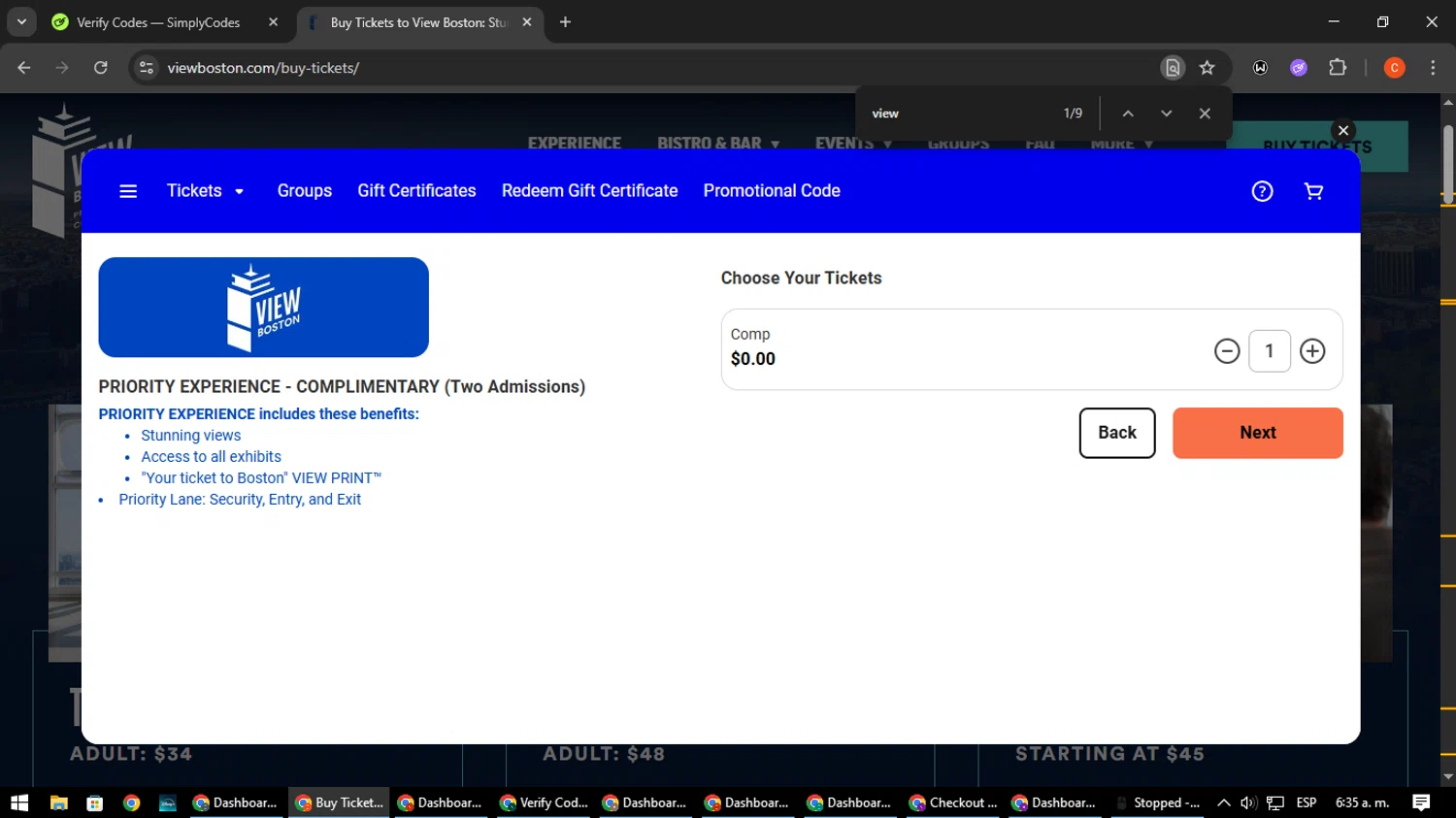This screenshot has height=818, width=1456.
Task: Open the Groups menu item
Action: 305,191
